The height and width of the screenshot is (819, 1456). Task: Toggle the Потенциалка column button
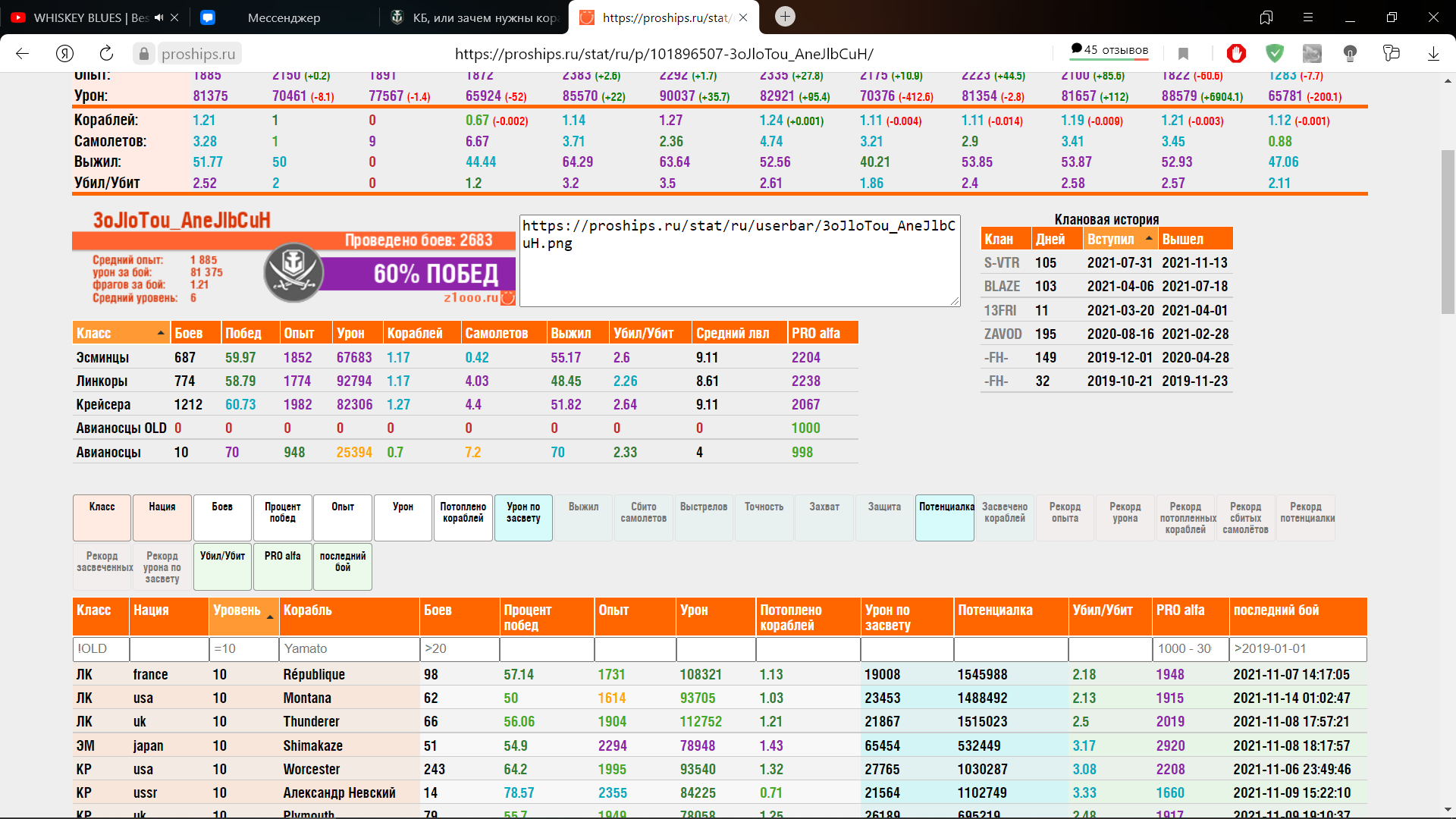tap(945, 517)
